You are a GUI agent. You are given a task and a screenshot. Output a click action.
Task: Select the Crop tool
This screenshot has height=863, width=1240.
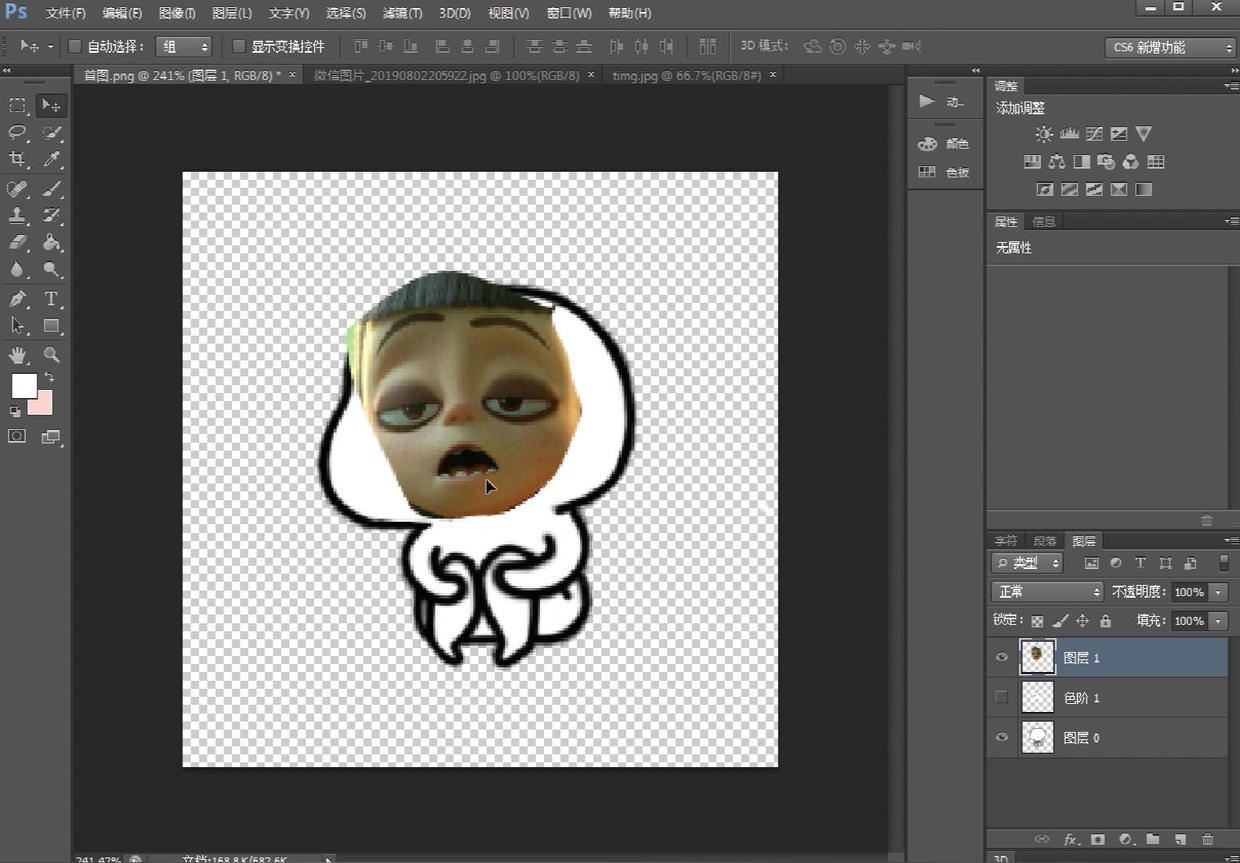(x=18, y=159)
